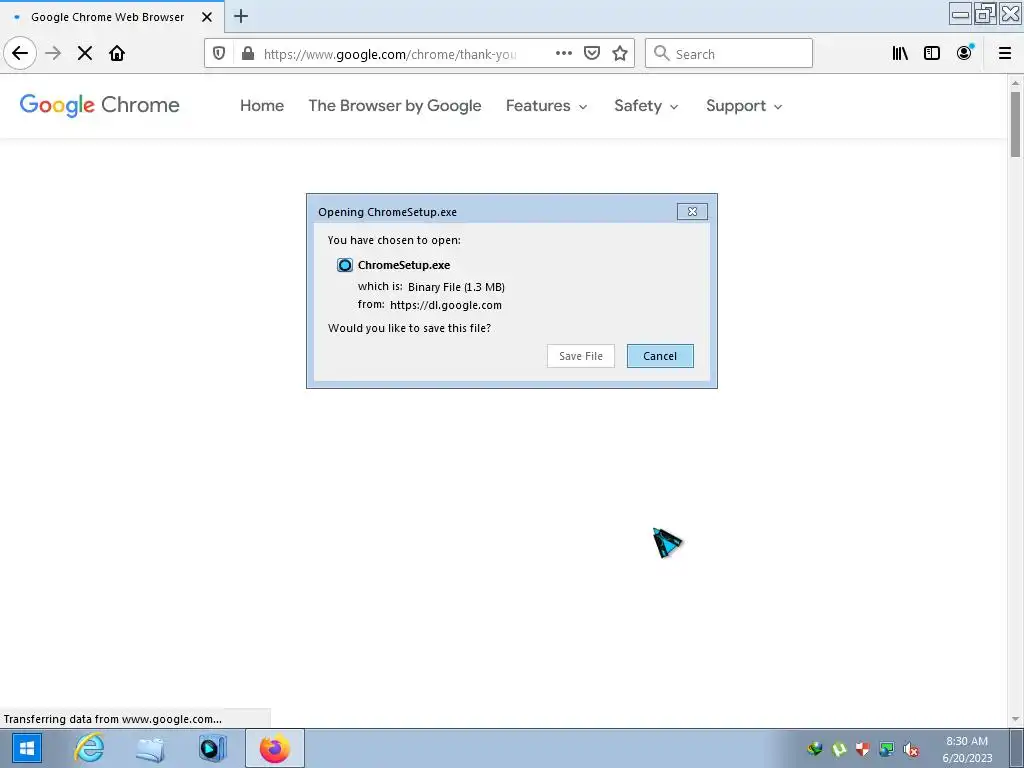Show site security padlock info
1024x768 pixels.
coord(248,54)
